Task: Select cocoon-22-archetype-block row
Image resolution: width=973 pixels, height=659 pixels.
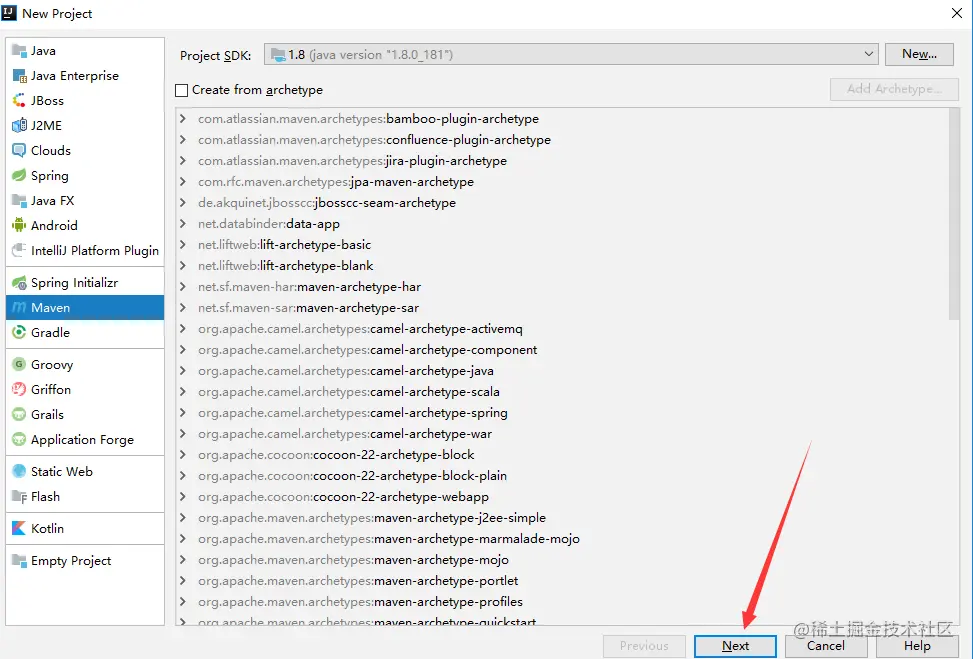Action: pyautogui.click(x=562, y=455)
